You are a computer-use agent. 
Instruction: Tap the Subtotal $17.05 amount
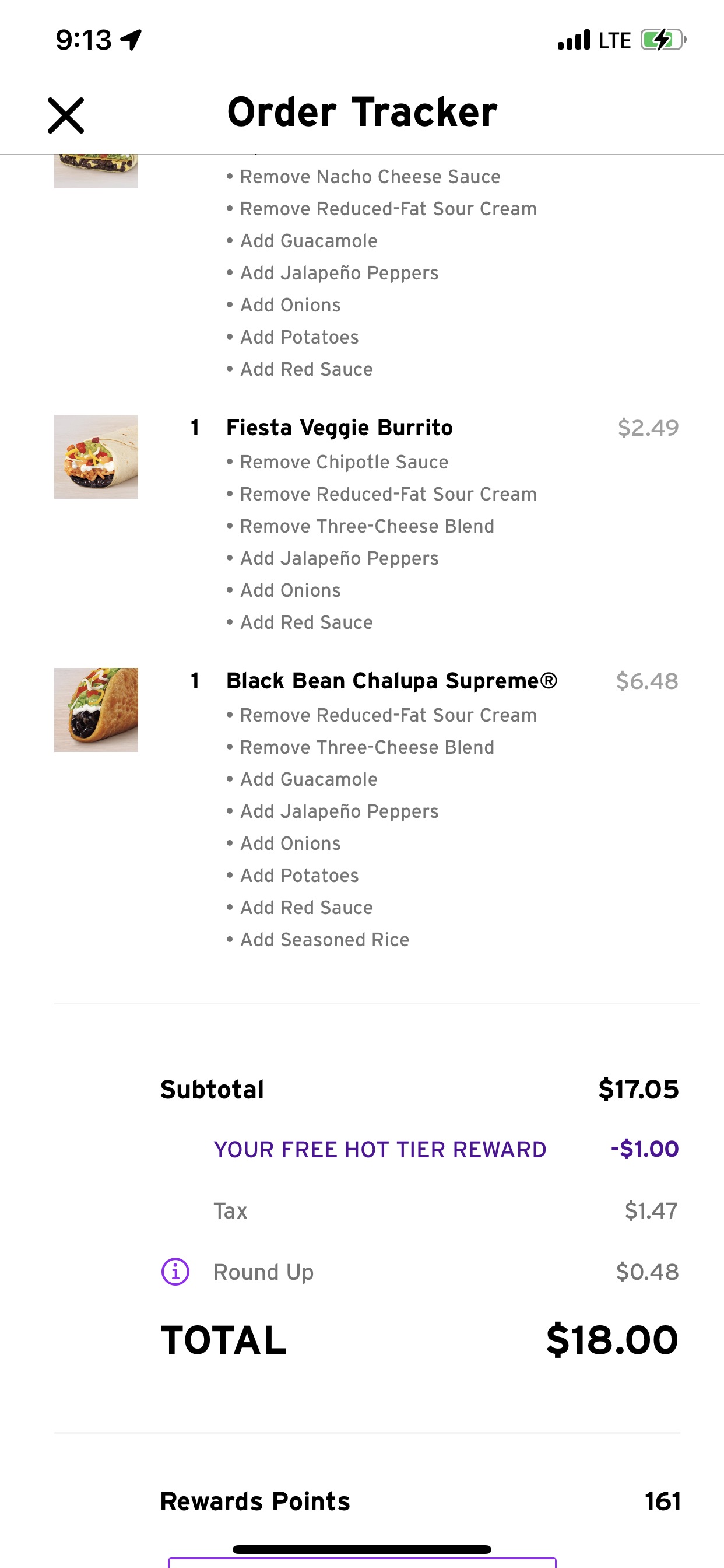click(638, 1089)
